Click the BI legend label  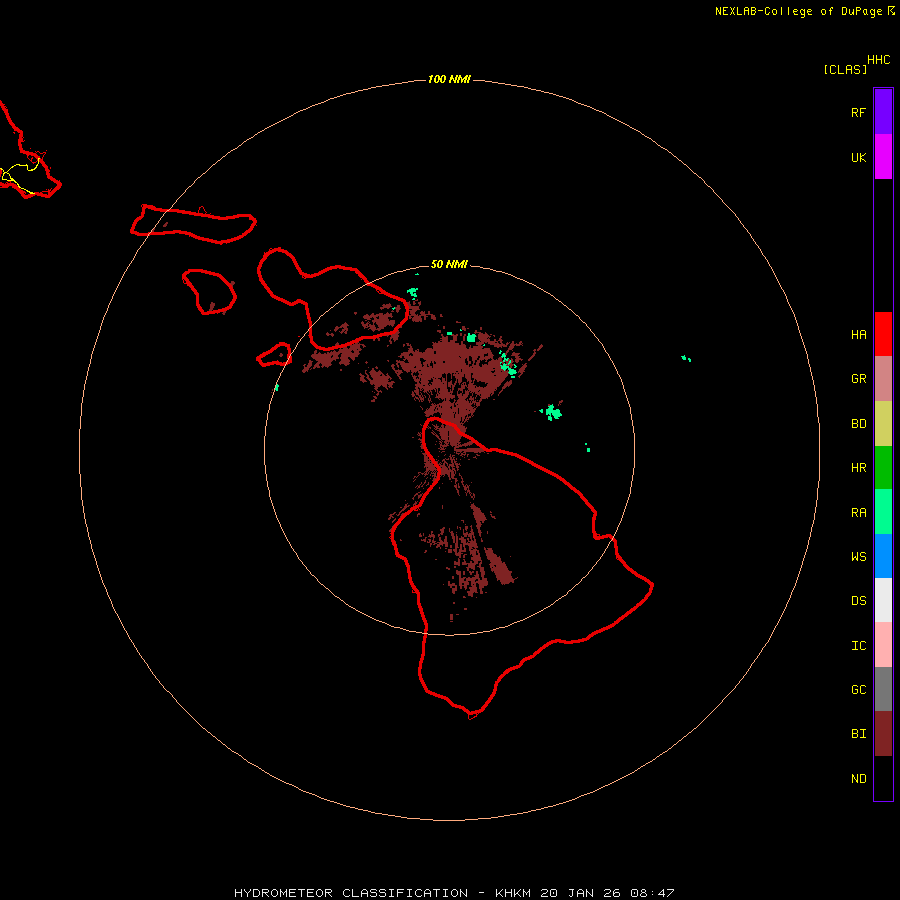858,734
